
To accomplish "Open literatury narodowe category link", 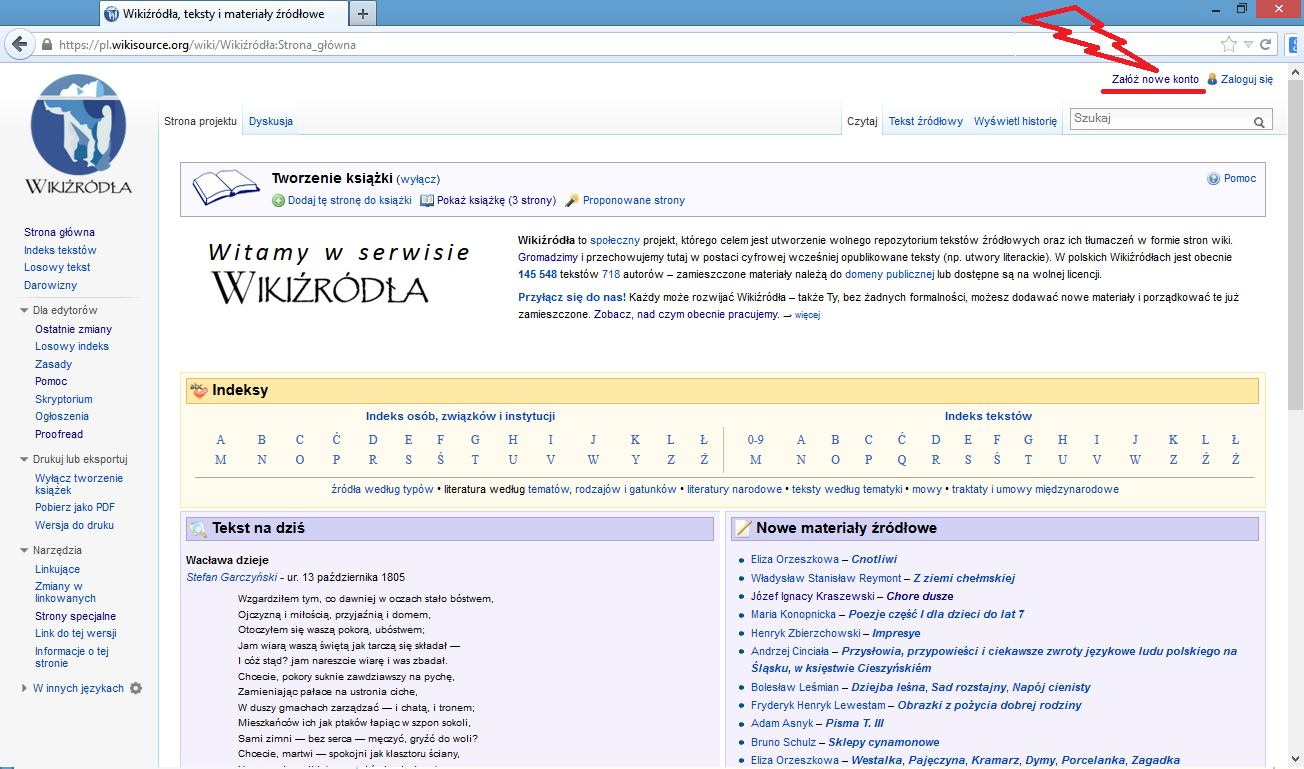I will (734, 489).
